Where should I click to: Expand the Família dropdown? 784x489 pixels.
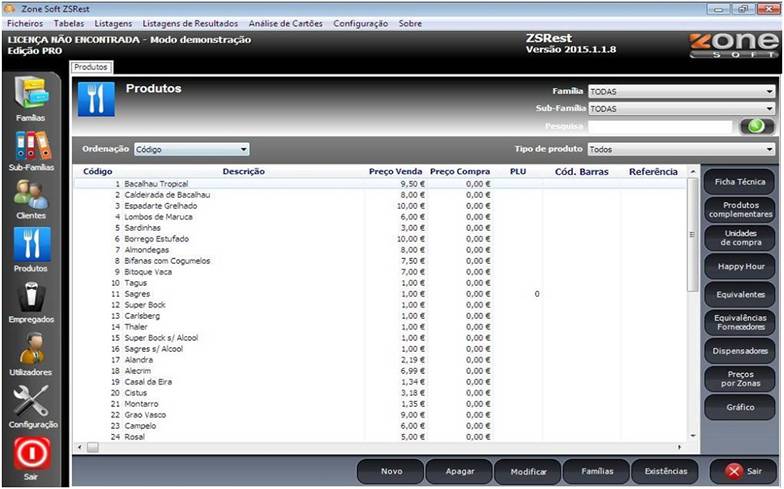click(682, 91)
